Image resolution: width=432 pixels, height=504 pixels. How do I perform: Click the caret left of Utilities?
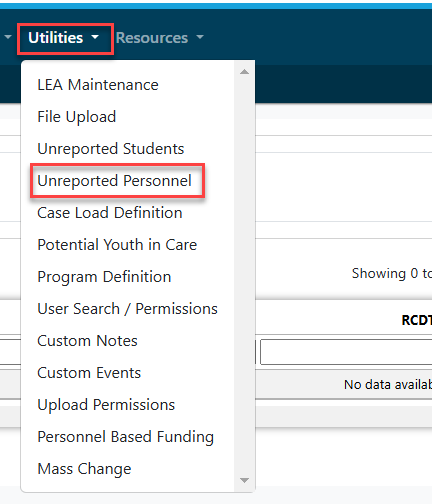pyautogui.click(x=8, y=37)
